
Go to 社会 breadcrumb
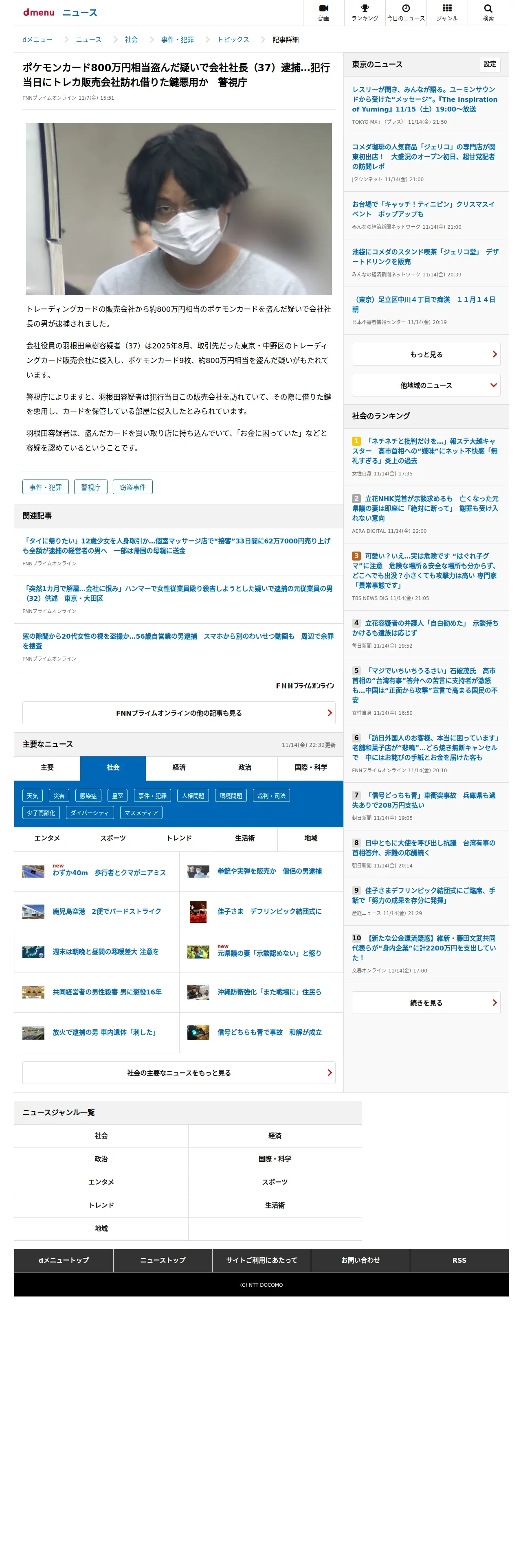click(x=131, y=39)
